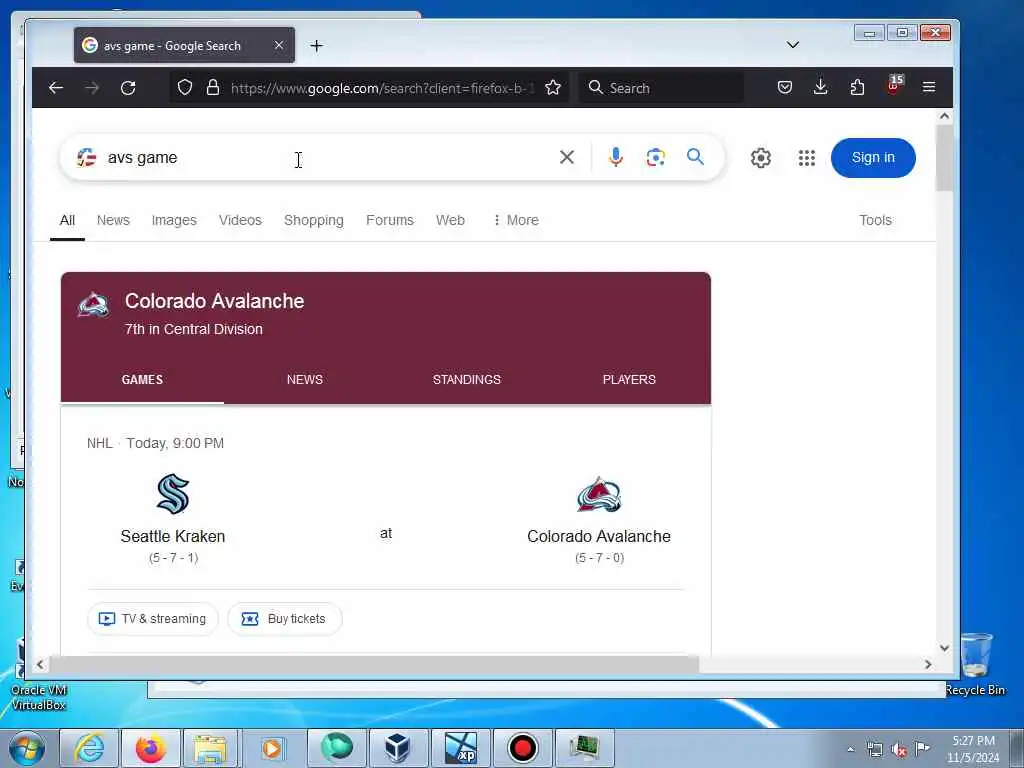This screenshot has height=768, width=1024.
Task: Switch to the Videos results tab
Action: tap(240, 220)
